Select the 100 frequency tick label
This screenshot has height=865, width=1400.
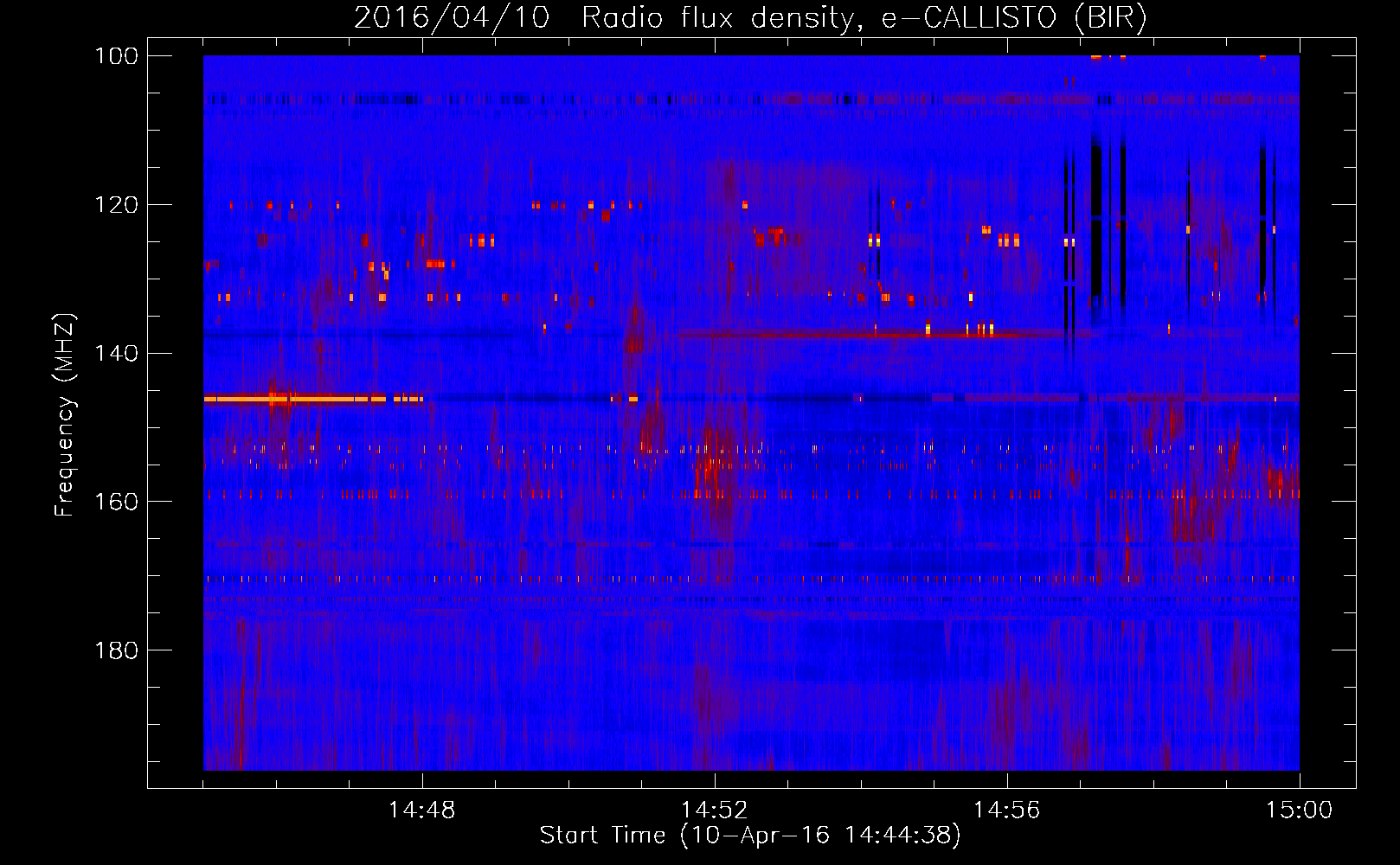tap(115, 56)
